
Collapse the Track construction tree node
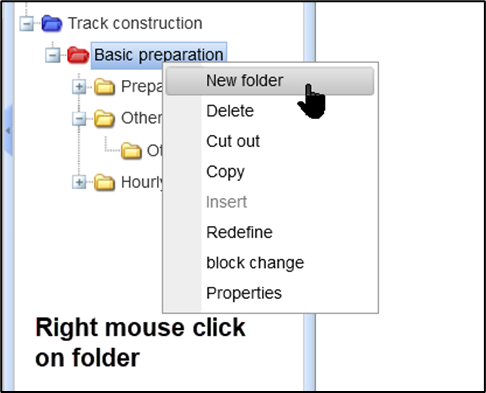(x=27, y=24)
